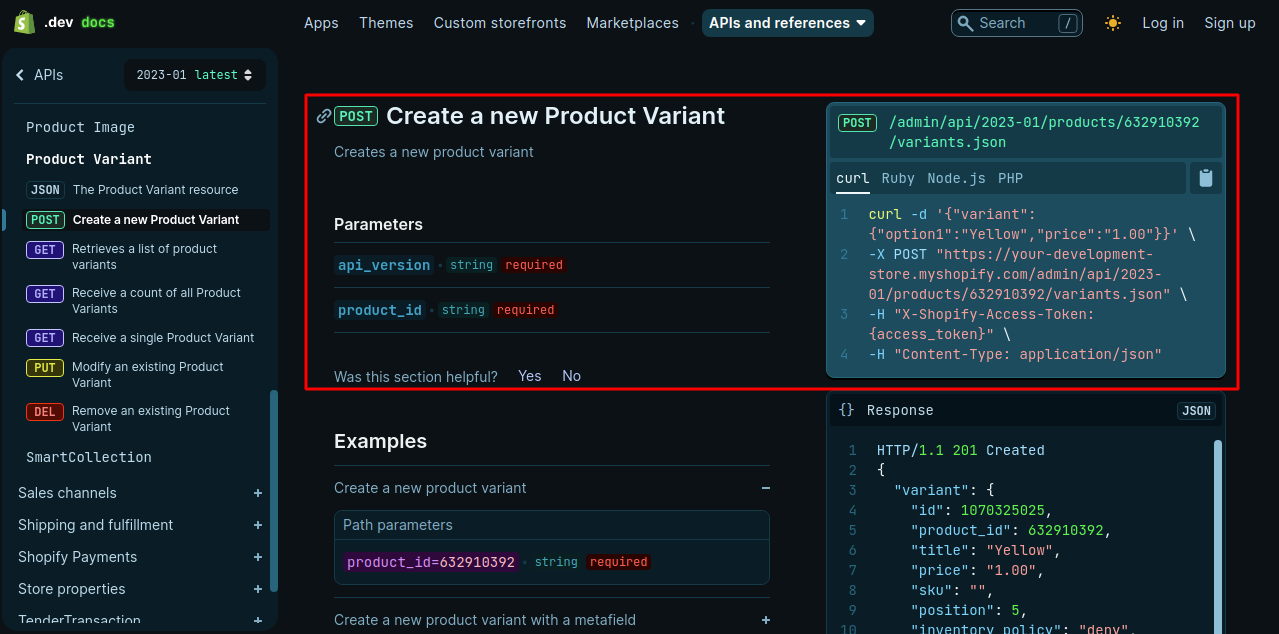Open the 2023-01 latest version dropdown
The height and width of the screenshot is (634, 1279).
point(195,75)
